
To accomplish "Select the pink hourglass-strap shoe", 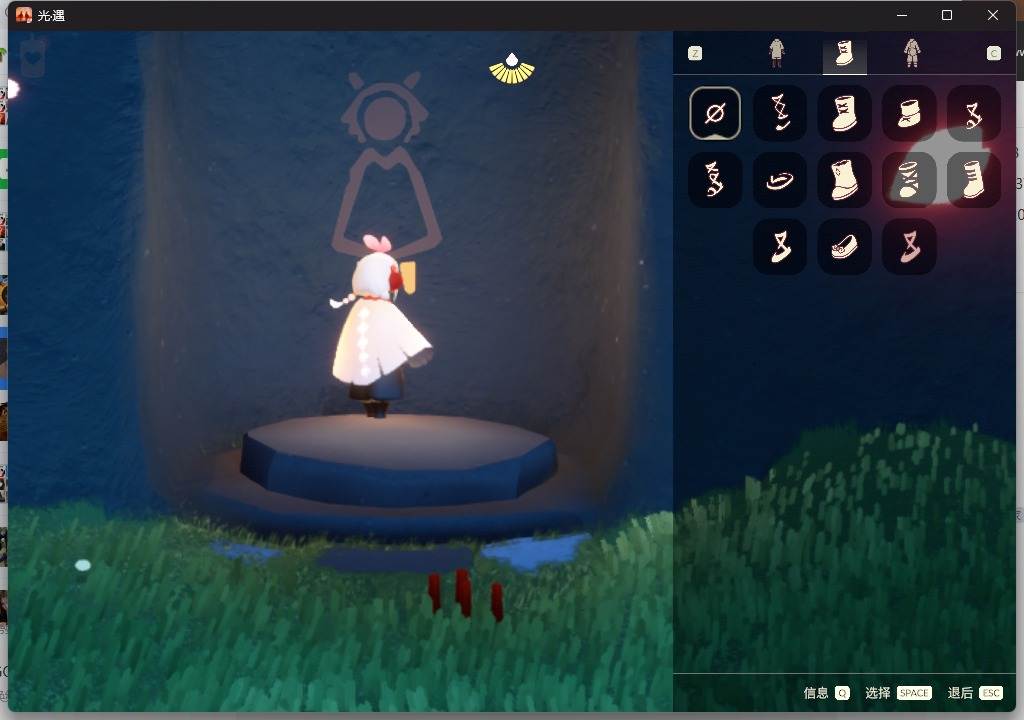I will (x=909, y=246).
